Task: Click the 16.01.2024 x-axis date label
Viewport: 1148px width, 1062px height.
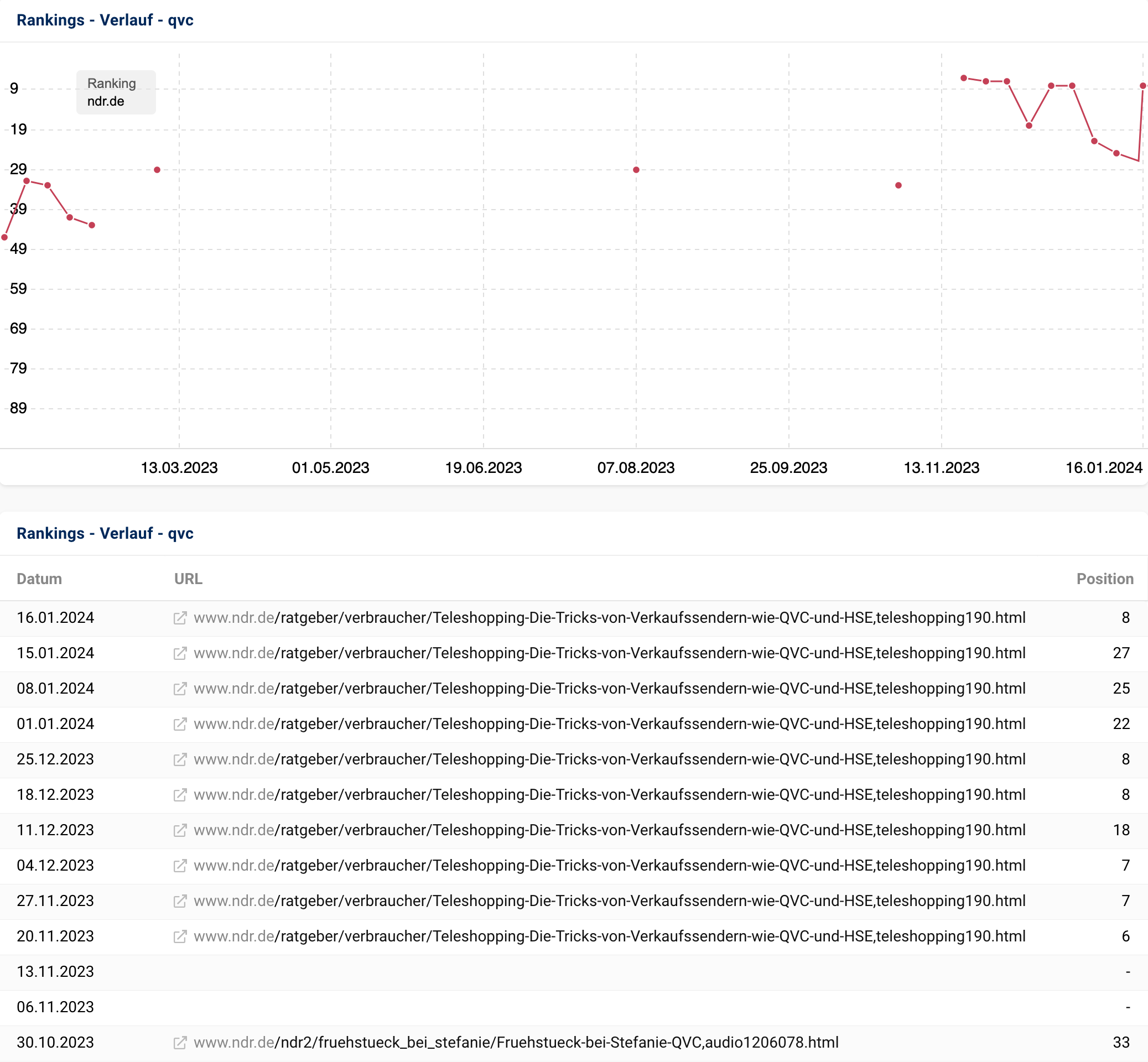Action: pos(1104,468)
